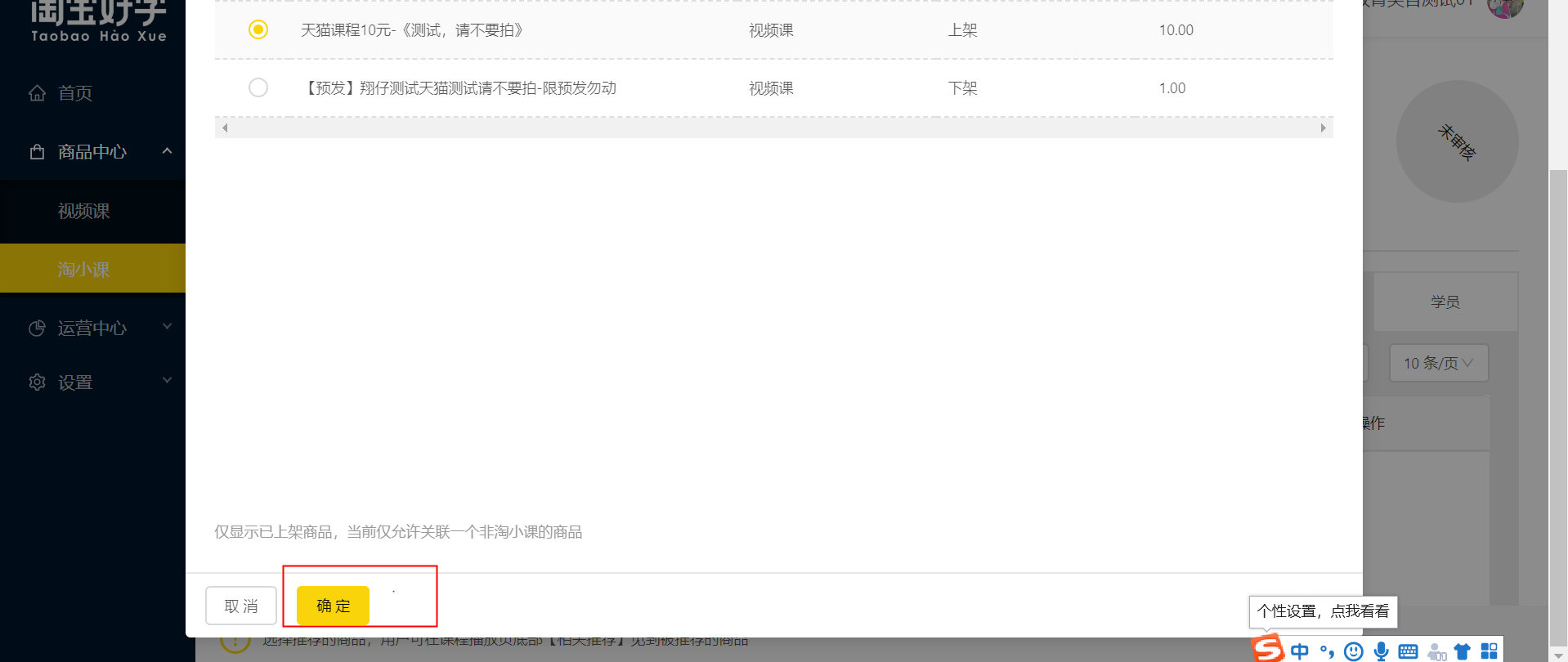Click the Sogou input method logo
1568x662 pixels.
coord(1269,648)
